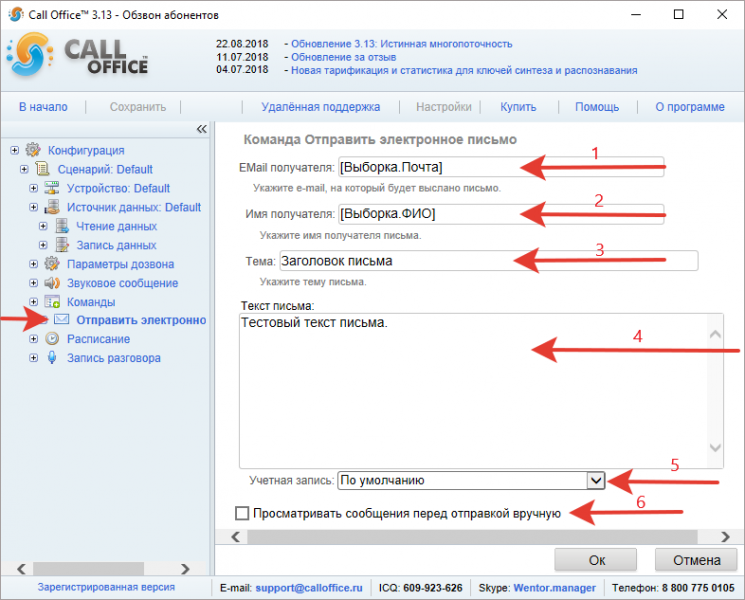Click right arrow of main horizontal scrollbar

pyautogui.click(x=726, y=537)
